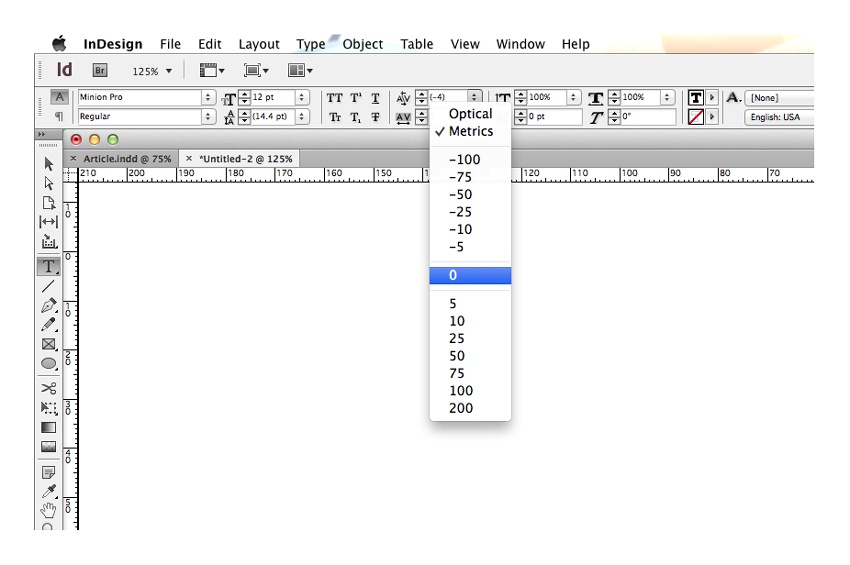Choose Metrics kerning from the list
The image size is (850, 565).
pos(470,131)
